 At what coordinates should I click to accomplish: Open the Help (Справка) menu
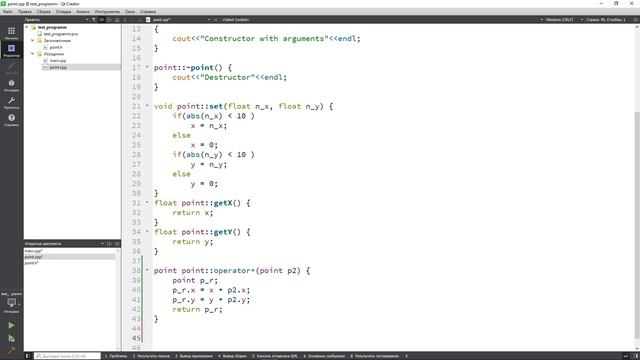pos(148,11)
